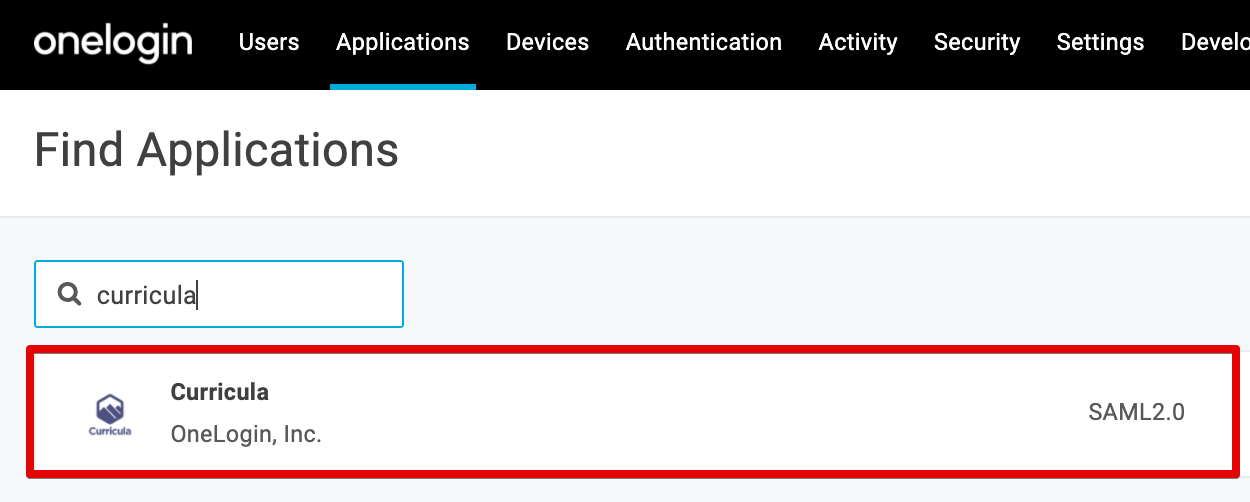Select the Curricula mountain logo icon
1250x502 pixels.
click(x=110, y=409)
